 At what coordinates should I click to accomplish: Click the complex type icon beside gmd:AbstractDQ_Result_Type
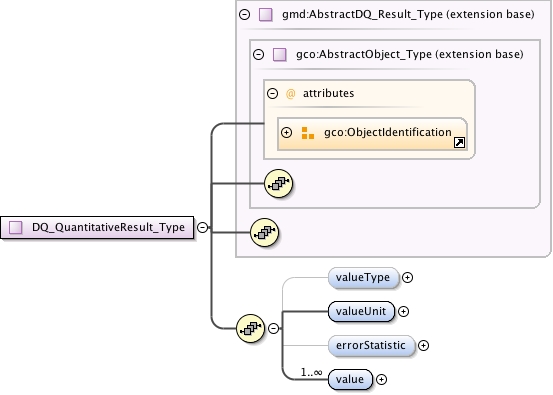click(x=266, y=15)
